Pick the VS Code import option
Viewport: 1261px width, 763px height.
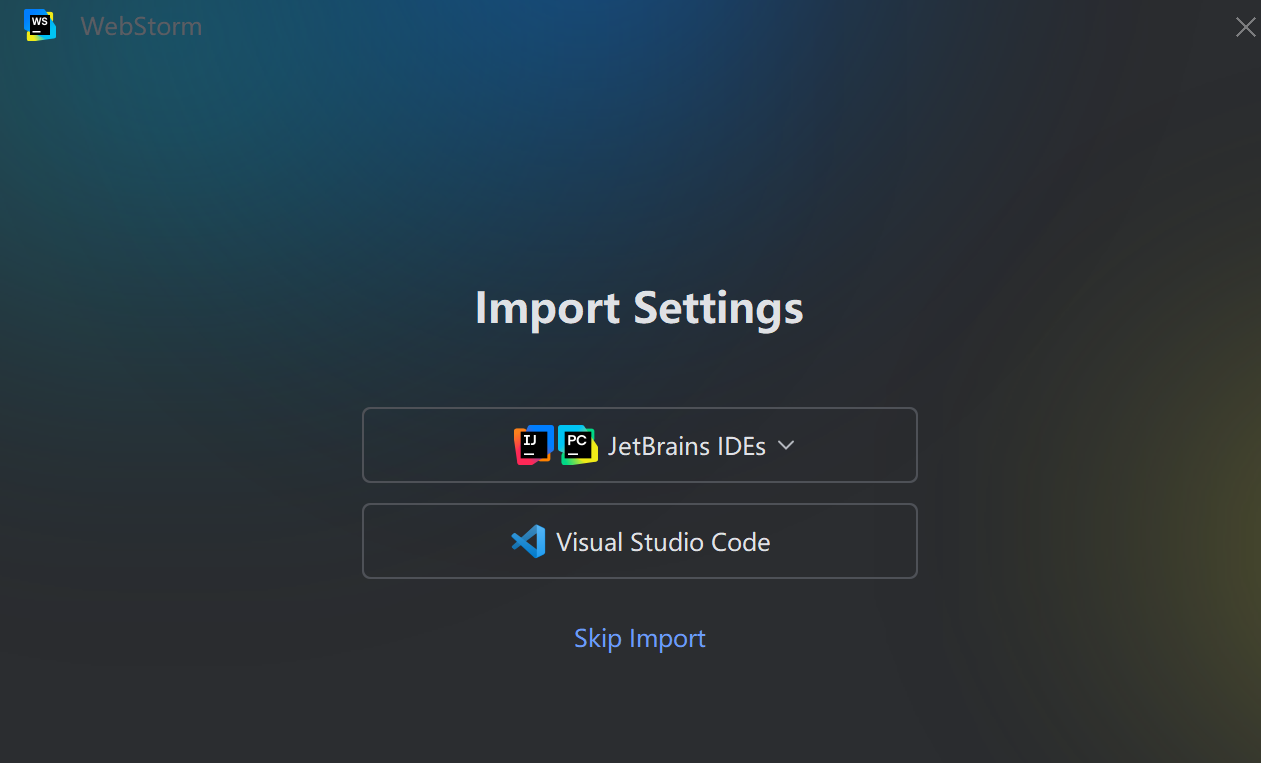(x=640, y=541)
